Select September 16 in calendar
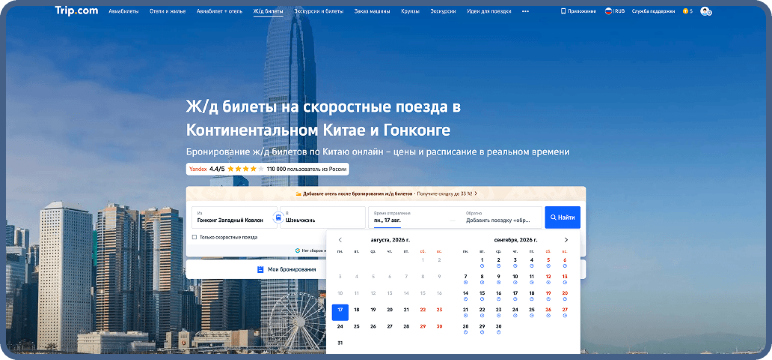The height and width of the screenshot is (360, 772). click(x=498, y=295)
